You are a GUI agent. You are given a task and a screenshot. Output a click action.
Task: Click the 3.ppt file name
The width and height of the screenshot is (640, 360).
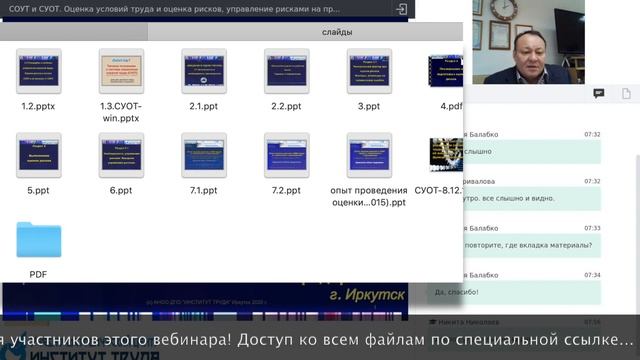369,106
